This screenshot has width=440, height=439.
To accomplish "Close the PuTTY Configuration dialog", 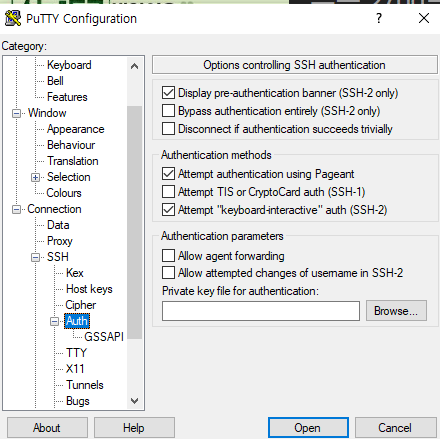I will 424,18.
